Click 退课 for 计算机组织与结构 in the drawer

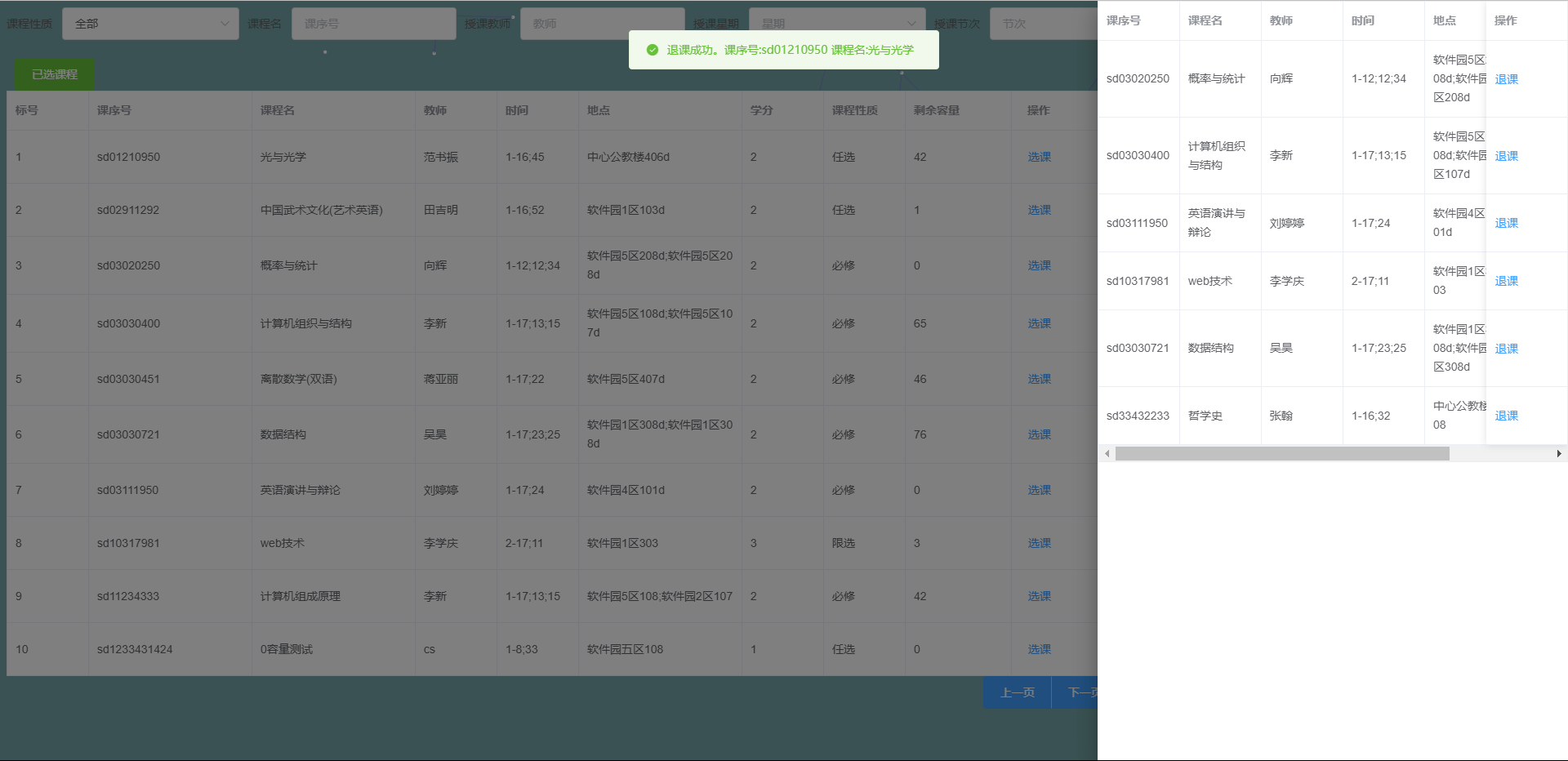click(x=1506, y=156)
